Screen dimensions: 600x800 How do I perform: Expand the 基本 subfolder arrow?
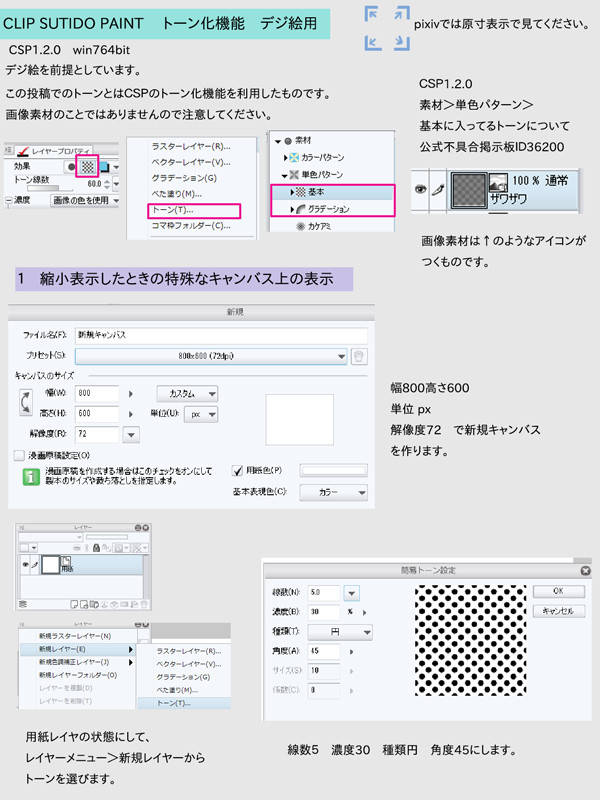coord(292,192)
